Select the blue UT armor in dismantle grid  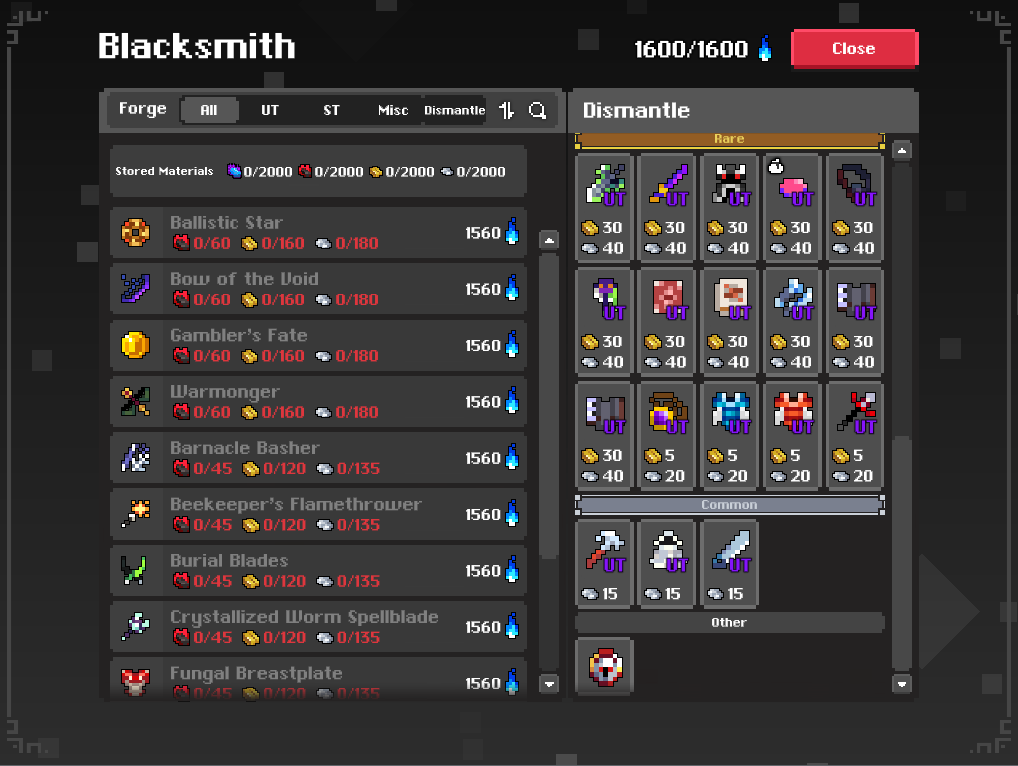tap(730, 434)
